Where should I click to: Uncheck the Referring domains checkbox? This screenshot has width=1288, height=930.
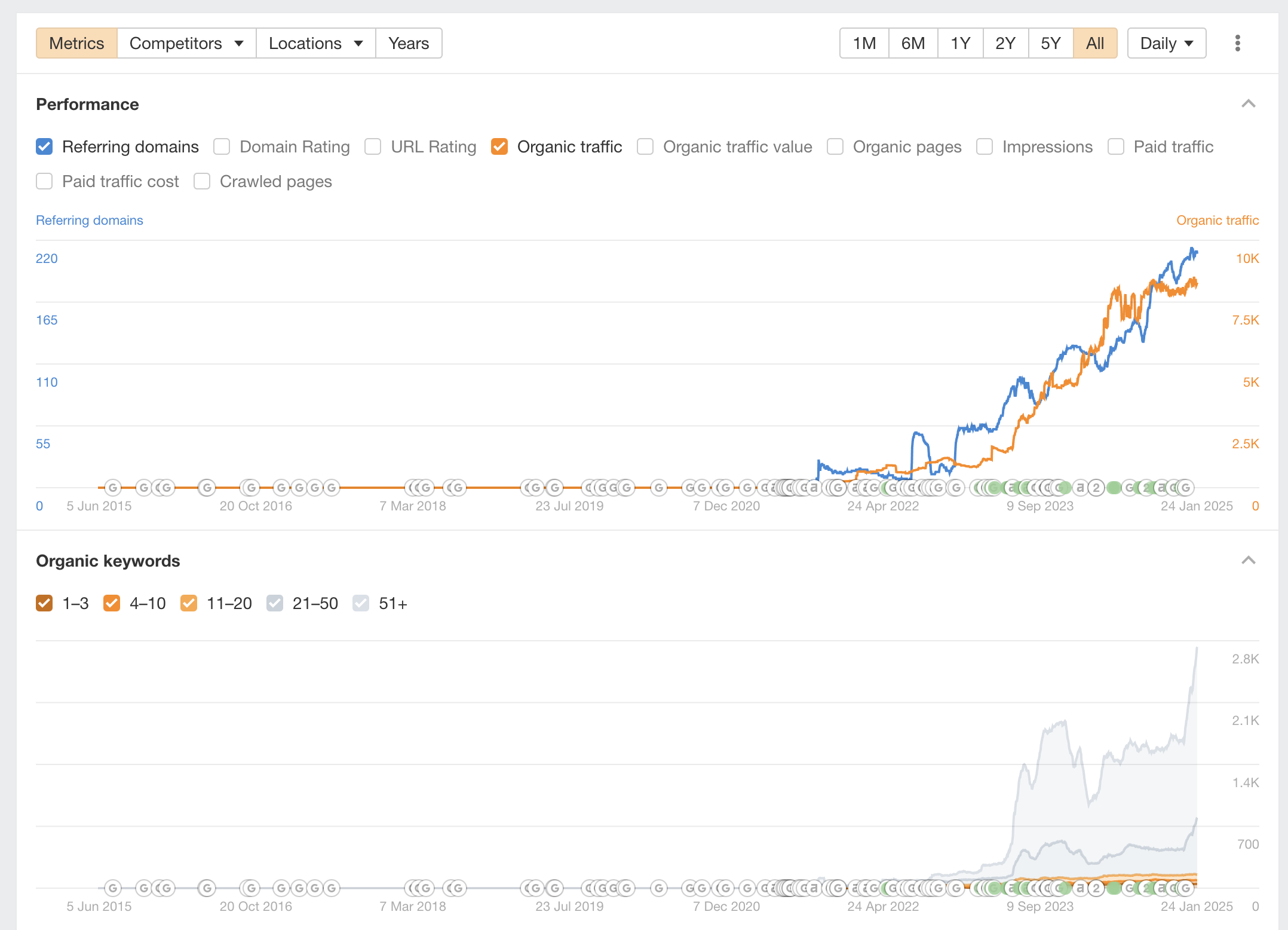pyautogui.click(x=45, y=146)
